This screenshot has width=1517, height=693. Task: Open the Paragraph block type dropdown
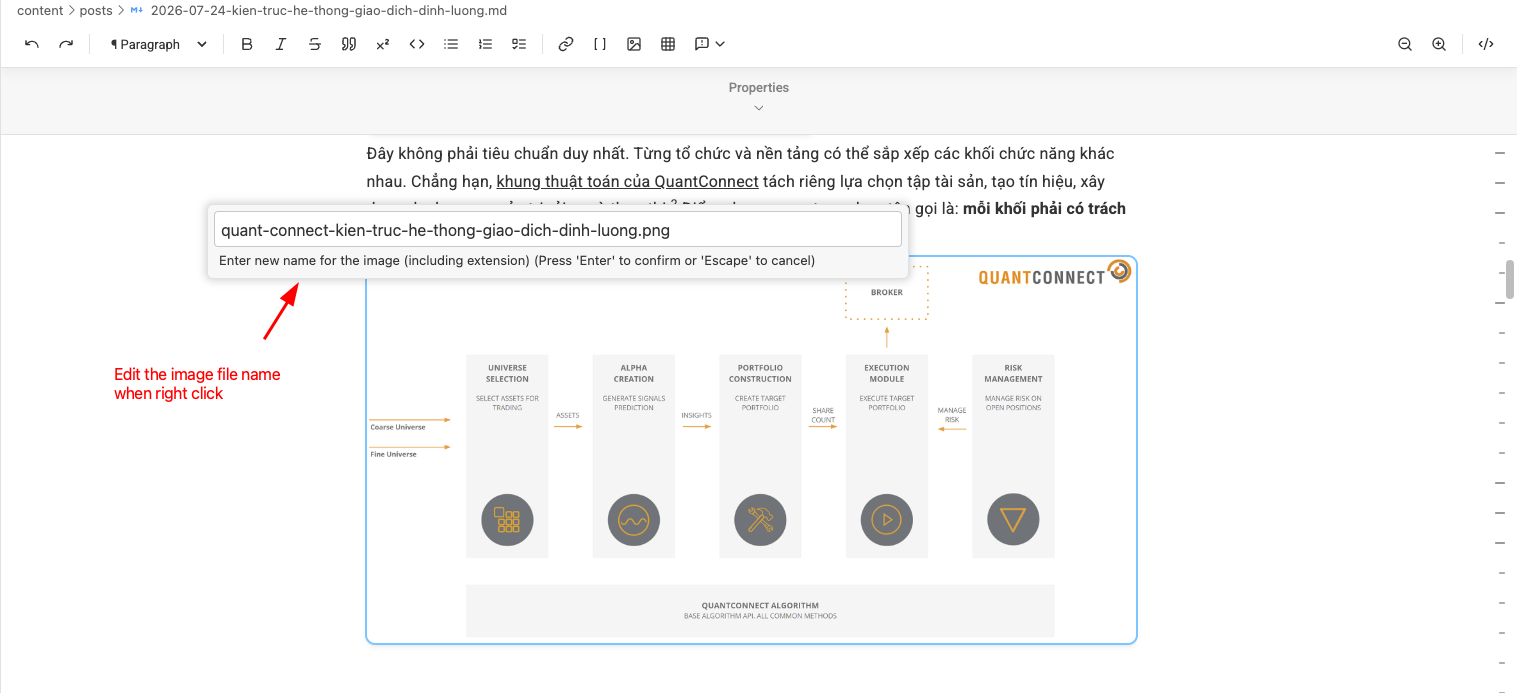pos(159,44)
